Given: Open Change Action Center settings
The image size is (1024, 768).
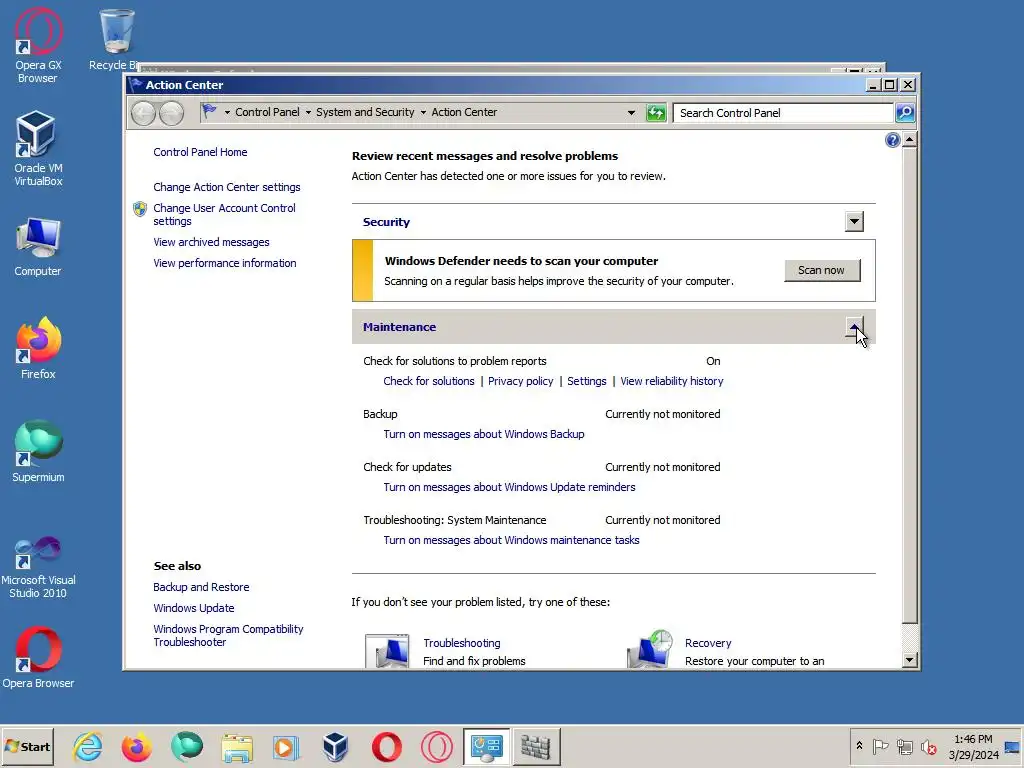Looking at the screenshot, I should [x=227, y=187].
